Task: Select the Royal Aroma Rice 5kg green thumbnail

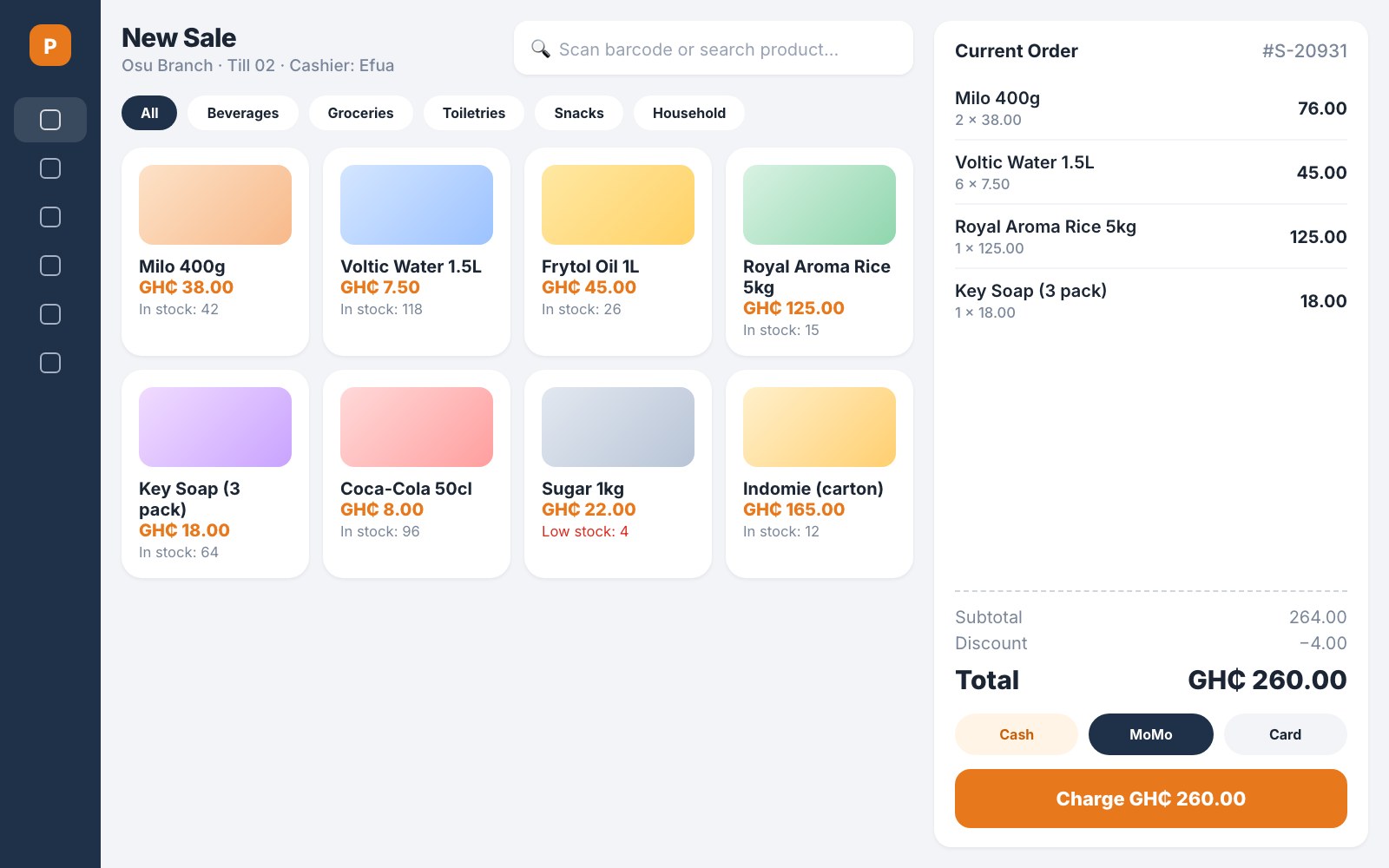Action: tap(820, 205)
